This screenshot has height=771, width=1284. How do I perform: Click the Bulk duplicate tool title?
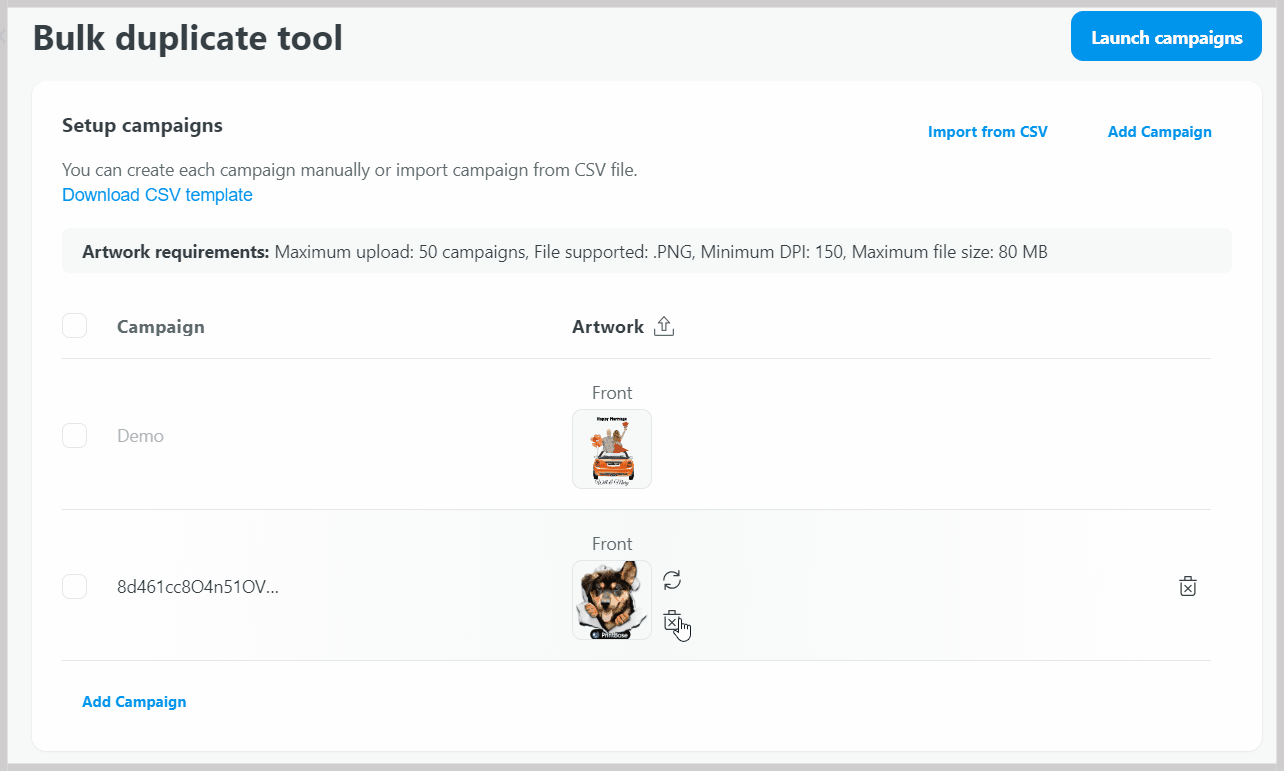tap(188, 38)
